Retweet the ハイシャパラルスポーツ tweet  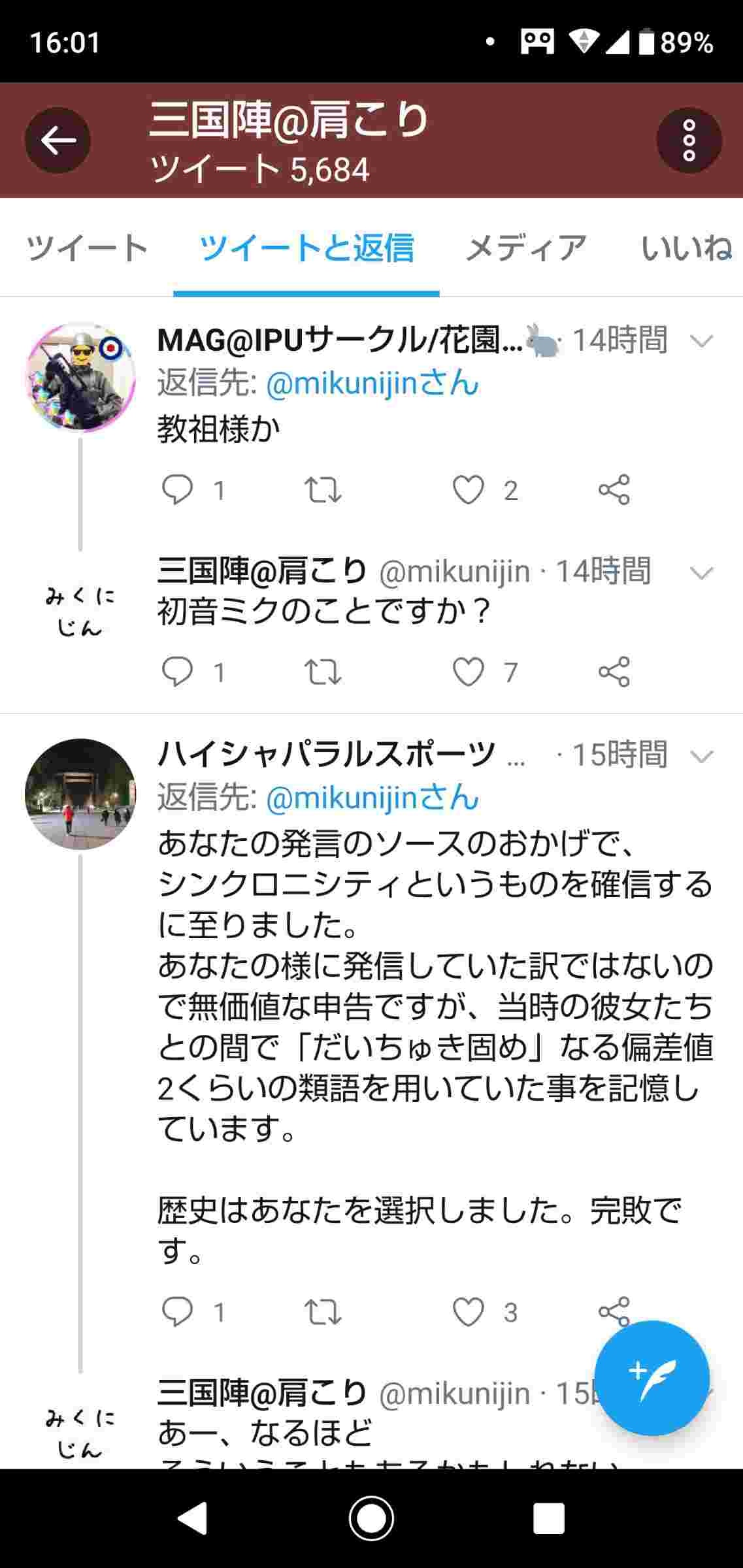pos(323,1312)
